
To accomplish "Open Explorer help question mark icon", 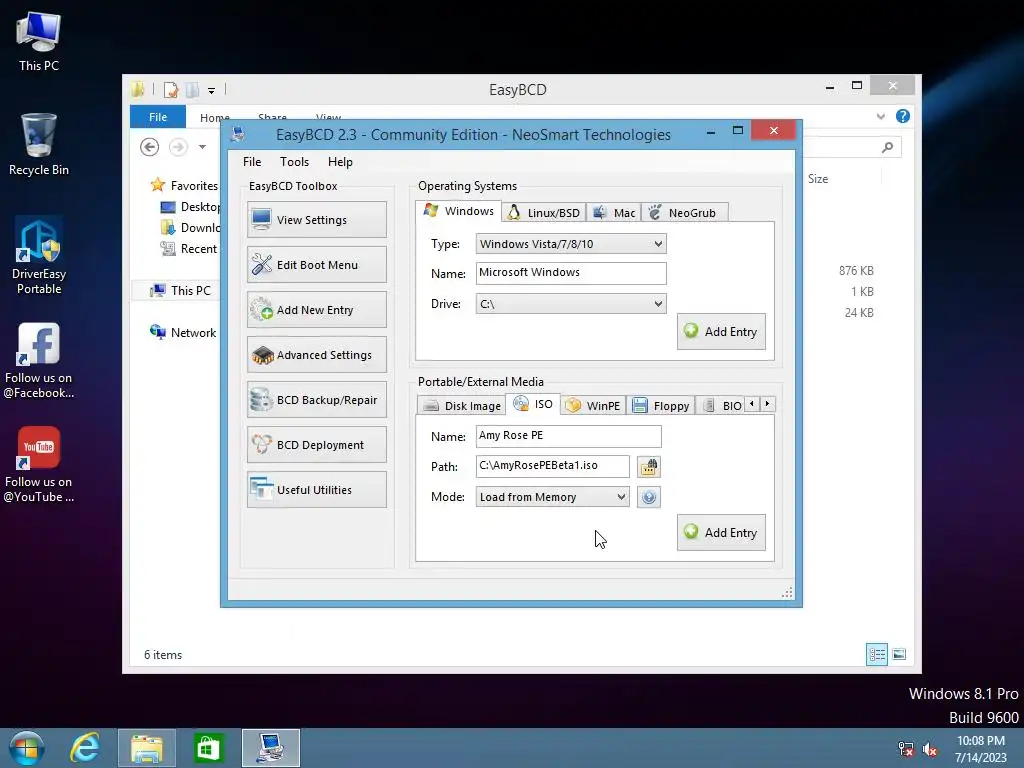I will [903, 116].
